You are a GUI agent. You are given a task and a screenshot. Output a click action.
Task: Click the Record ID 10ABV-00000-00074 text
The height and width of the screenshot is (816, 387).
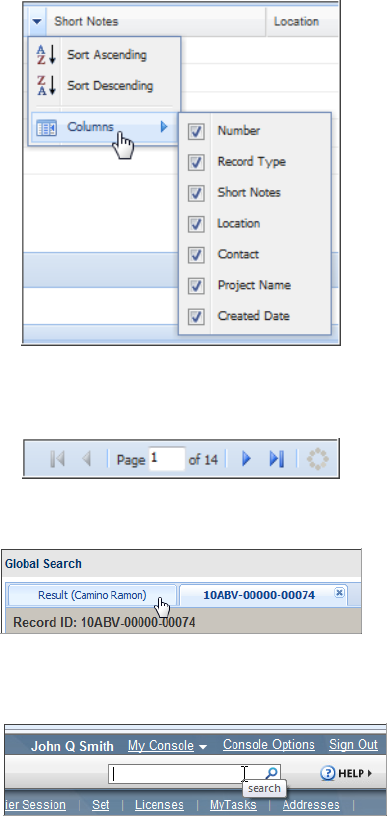tap(104, 622)
